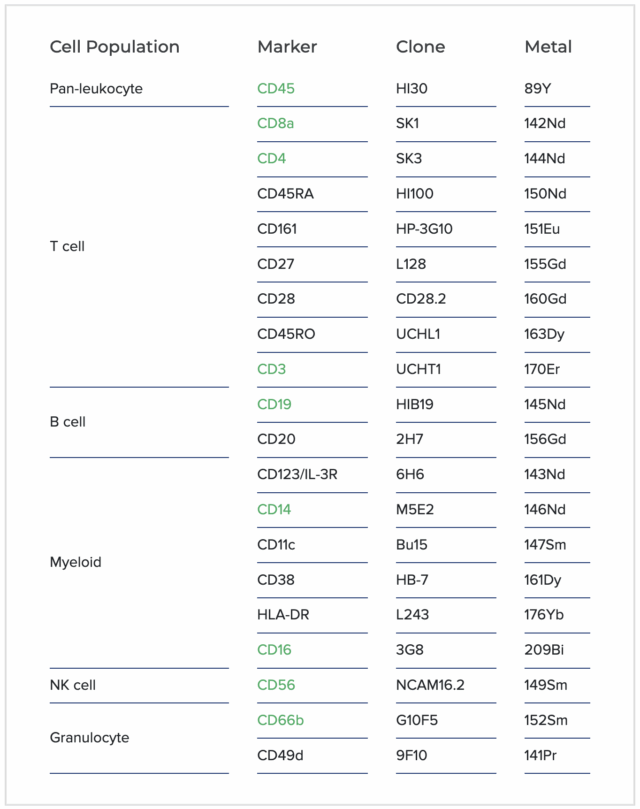The width and height of the screenshot is (640, 809).
Task: Select the CD45RA marker cell
Action: click(x=285, y=194)
